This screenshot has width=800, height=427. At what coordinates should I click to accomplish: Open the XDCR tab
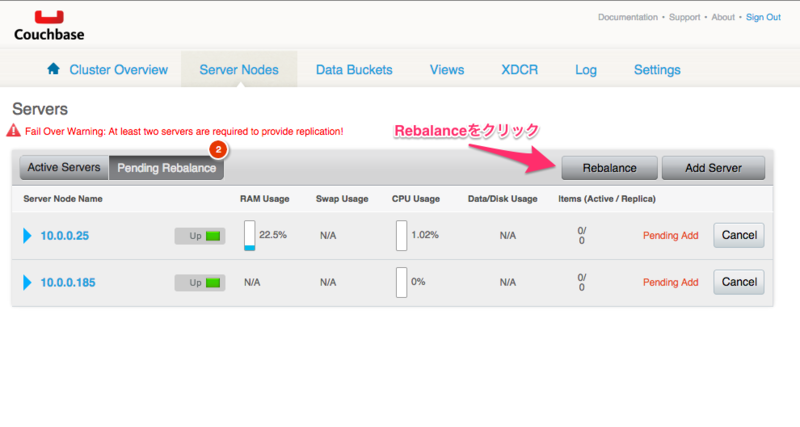[519, 70]
